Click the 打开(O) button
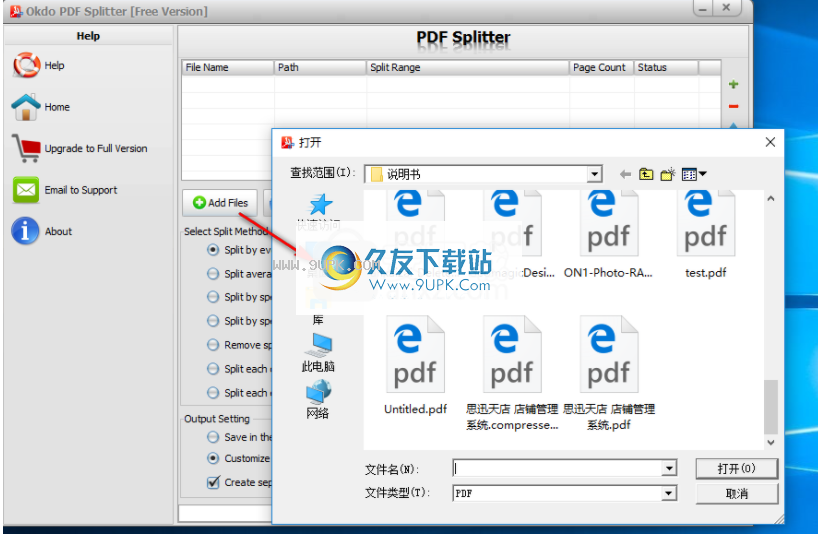 click(736, 469)
